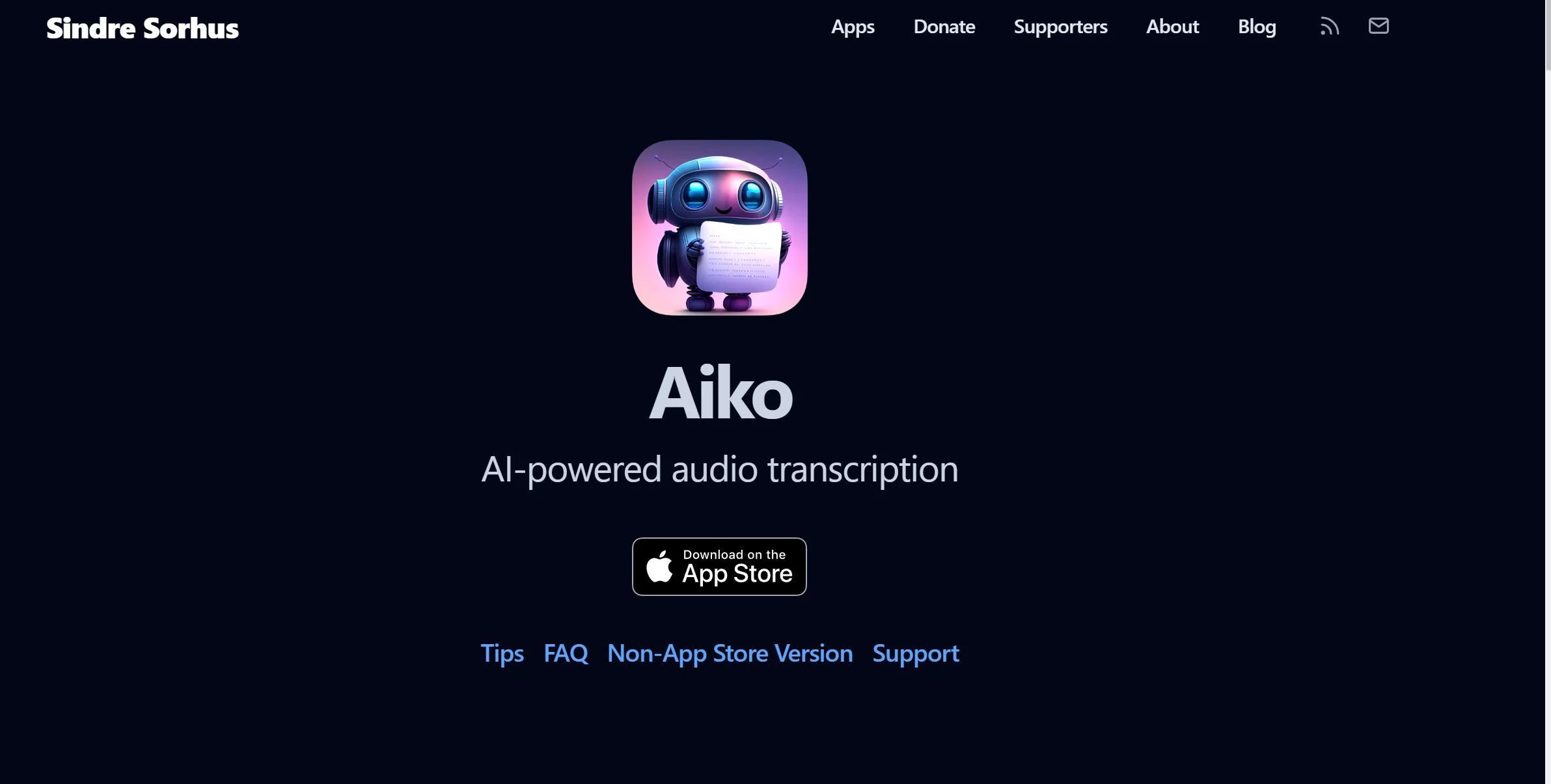Expand the About section dropdown
1551x784 pixels.
coord(1172,27)
